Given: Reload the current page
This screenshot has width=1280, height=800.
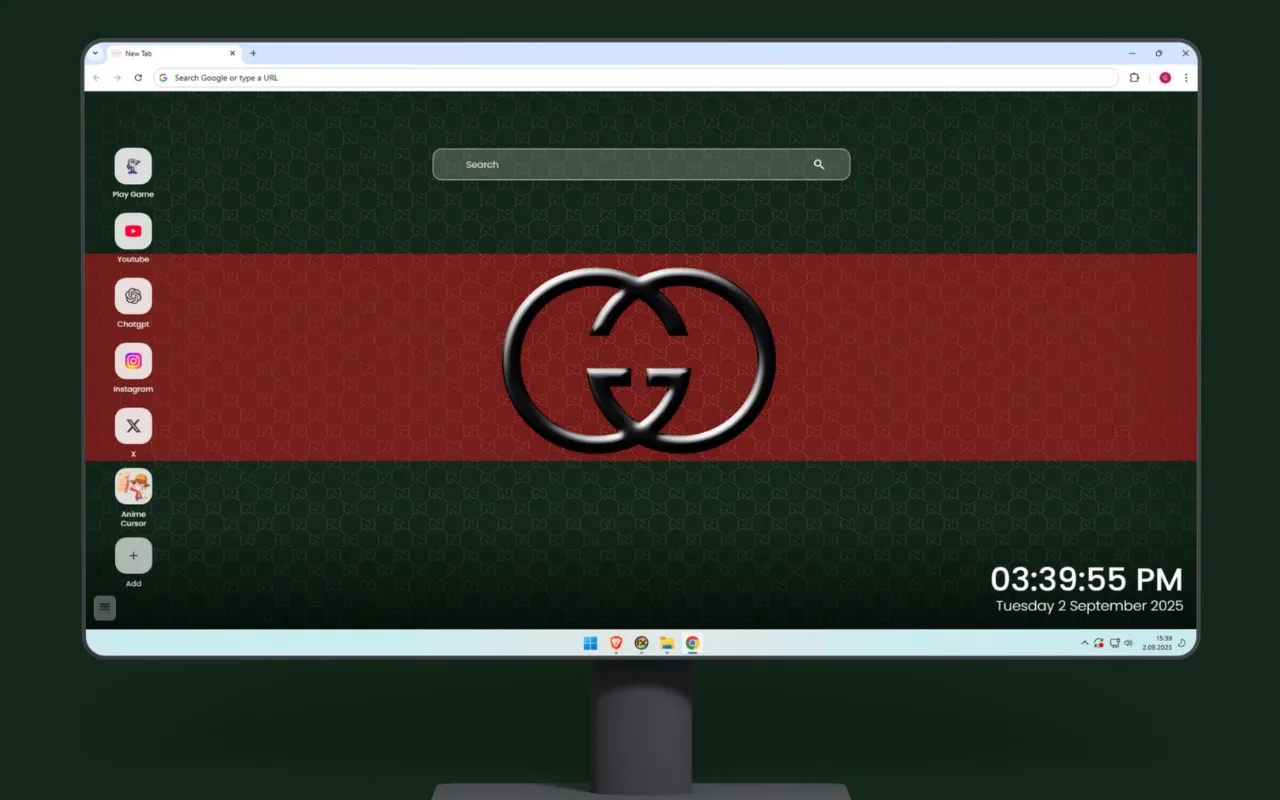Looking at the screenshot, I should (x=138, y=78).
